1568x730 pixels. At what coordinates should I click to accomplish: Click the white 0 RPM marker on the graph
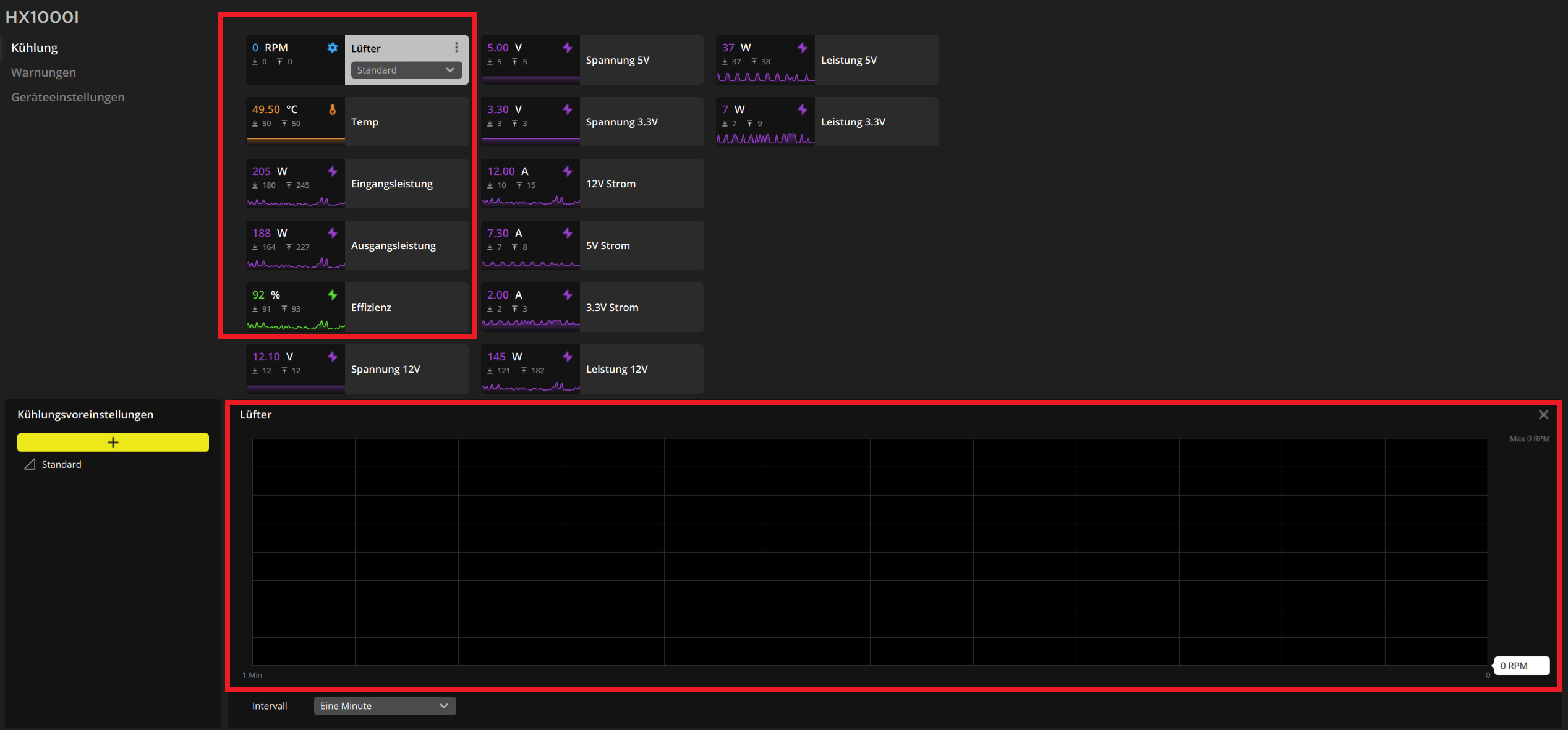click(x=1522, y=666)
